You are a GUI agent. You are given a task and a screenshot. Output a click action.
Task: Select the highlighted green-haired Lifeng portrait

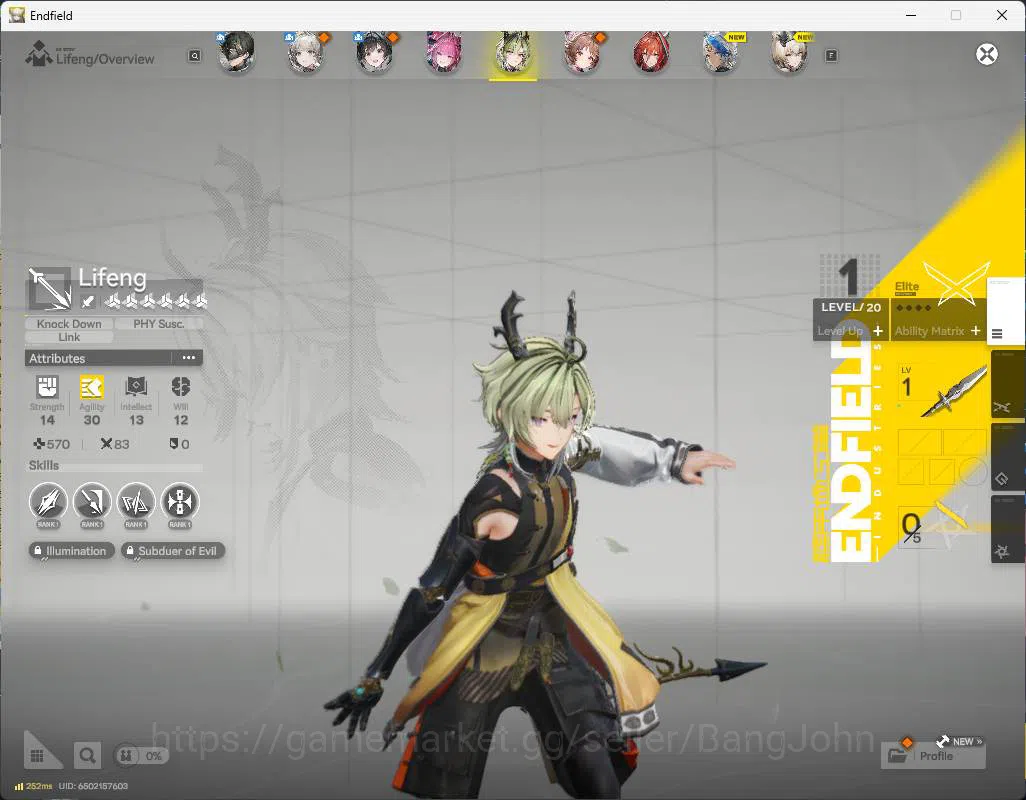(513, 54)
